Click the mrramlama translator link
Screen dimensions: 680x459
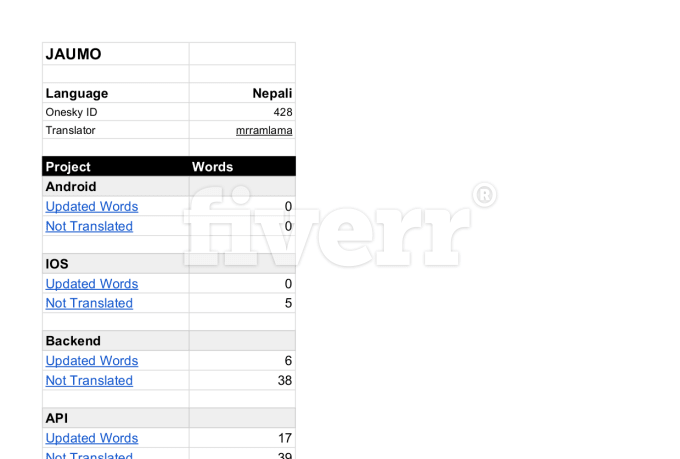pos(264,130)
